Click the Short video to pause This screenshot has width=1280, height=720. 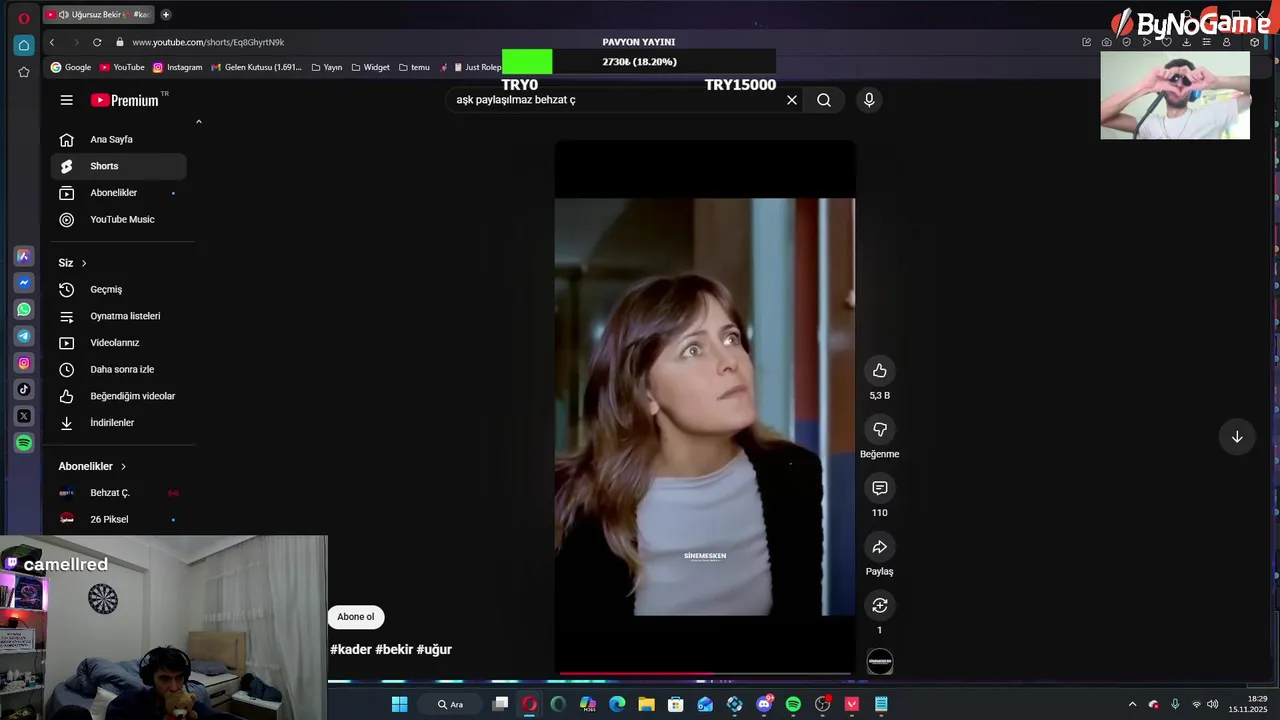705,407
